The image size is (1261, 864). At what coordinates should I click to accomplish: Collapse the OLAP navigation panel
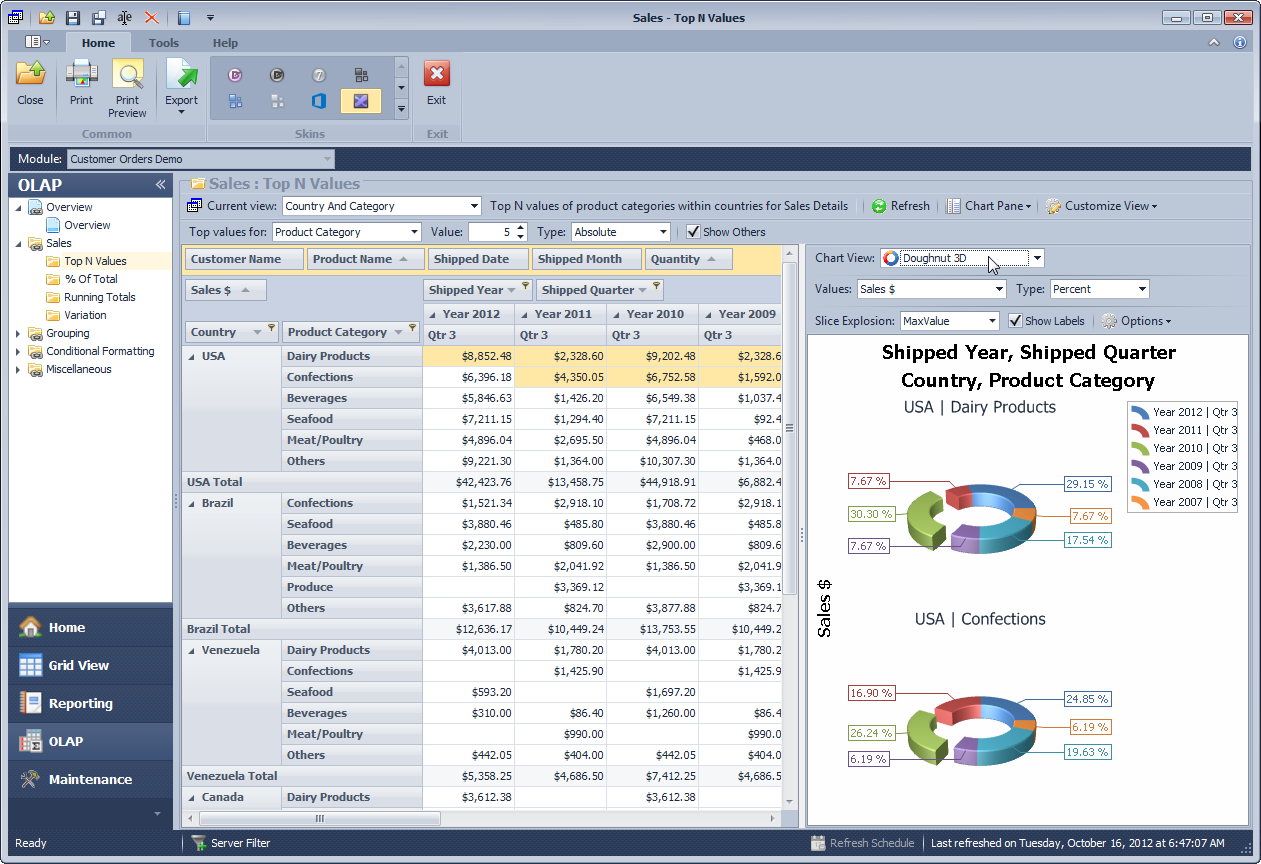[160, 185]
